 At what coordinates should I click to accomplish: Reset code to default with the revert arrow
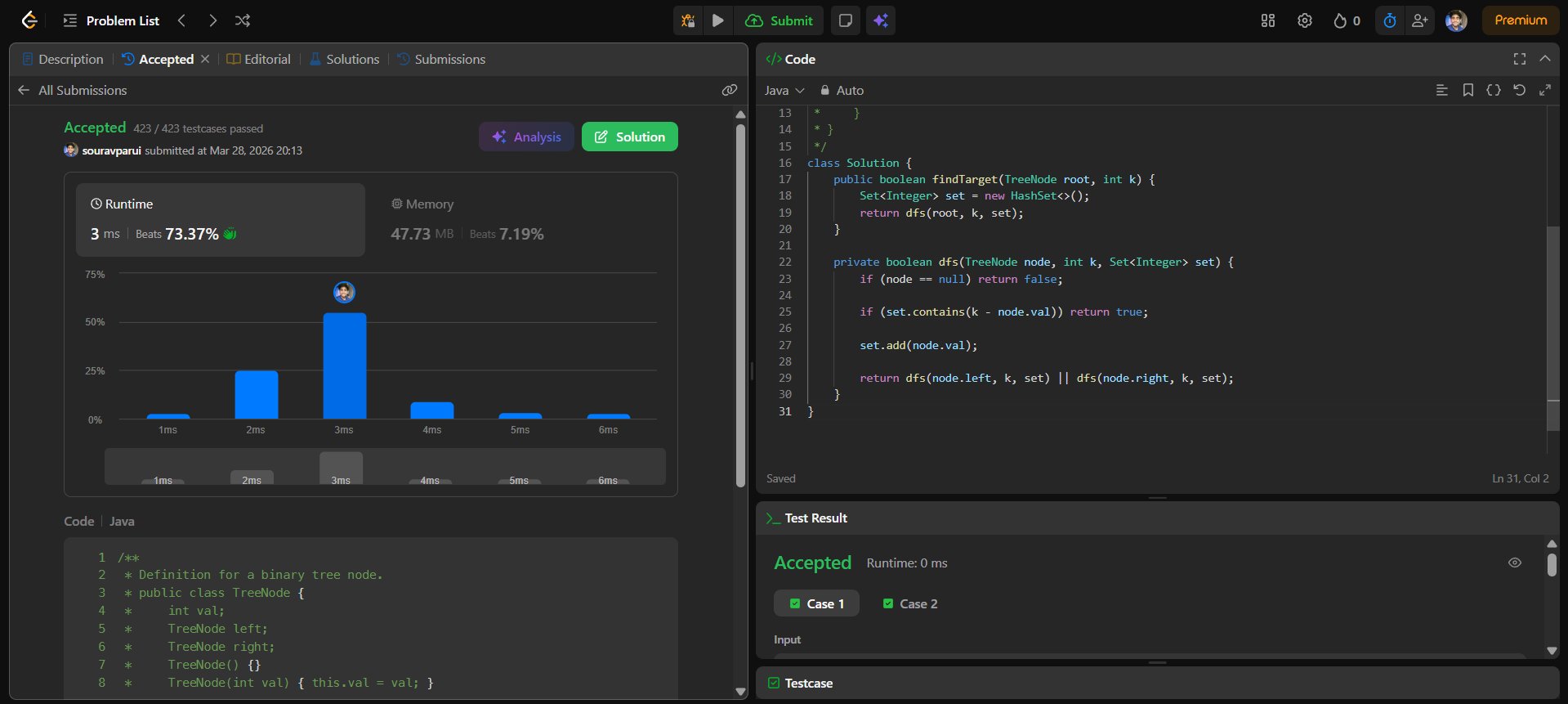(1519, 90)
